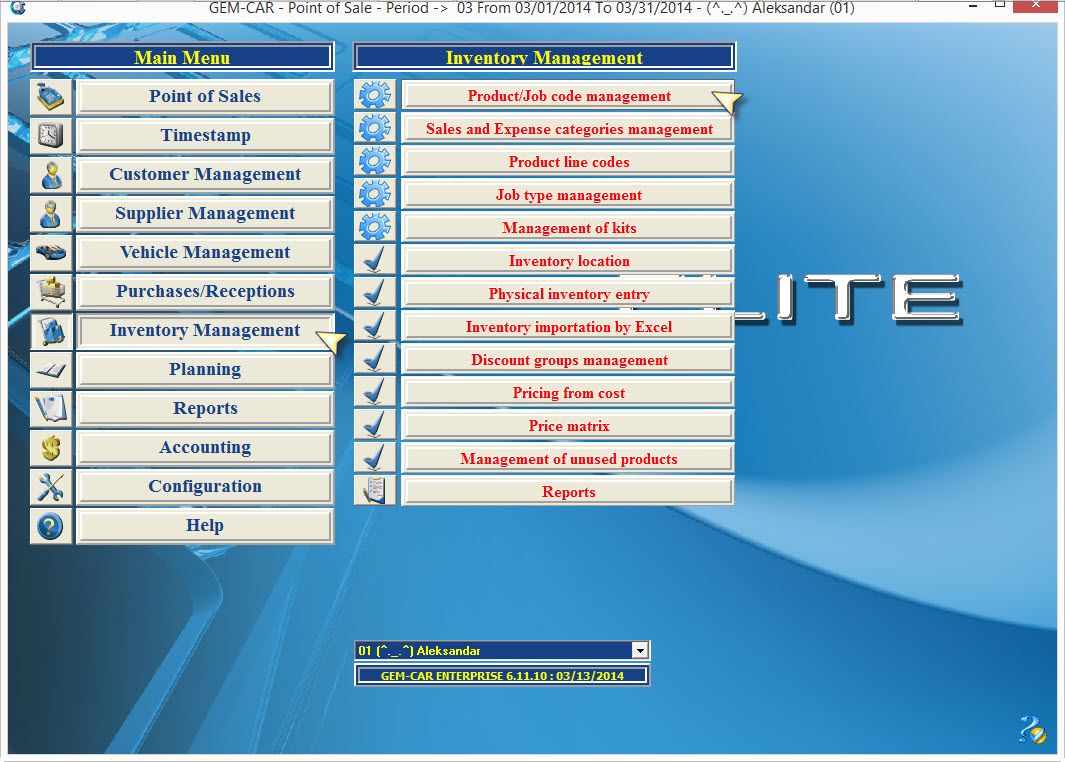Click the gear icon beside Sales and Expense categories
The height and width of the screenshot is (762, 1065).
(375, 128)
